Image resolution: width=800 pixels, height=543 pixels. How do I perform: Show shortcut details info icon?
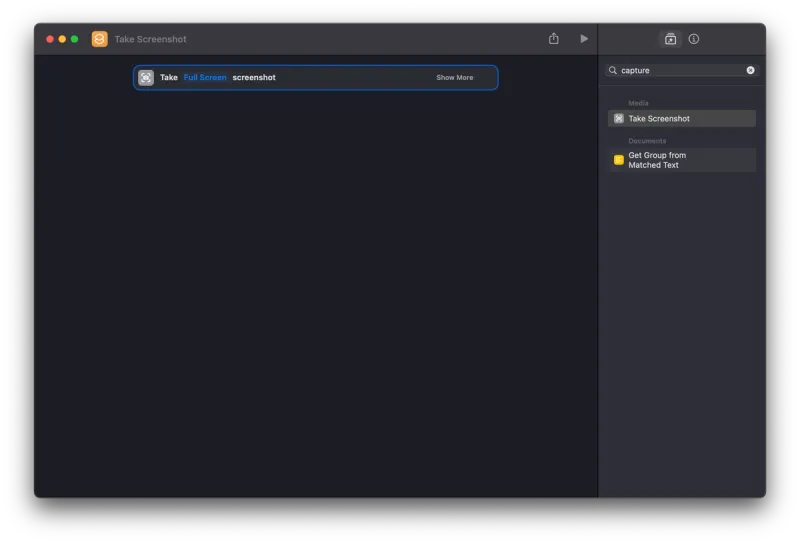[693, 39]
